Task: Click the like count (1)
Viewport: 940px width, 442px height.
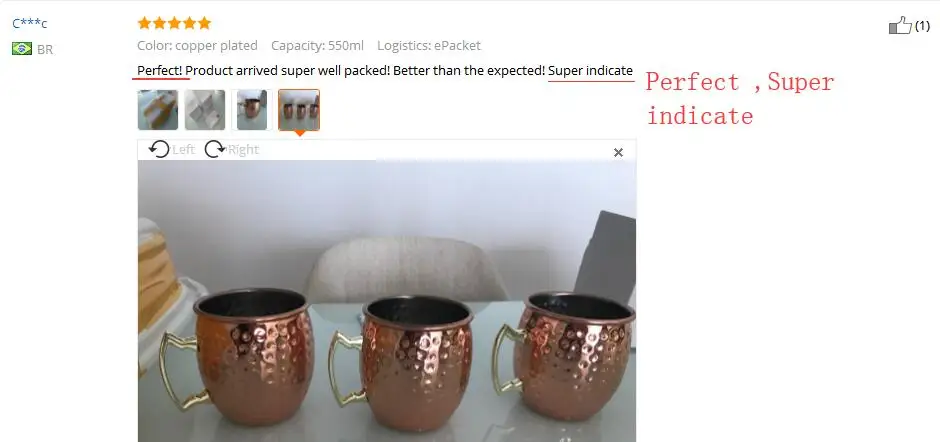Action: [x=922, y=26]
